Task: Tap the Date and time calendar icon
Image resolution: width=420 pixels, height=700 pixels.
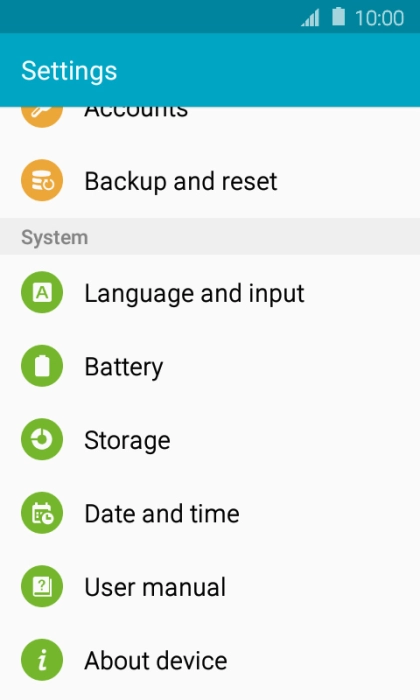Action: click(42, 513)
